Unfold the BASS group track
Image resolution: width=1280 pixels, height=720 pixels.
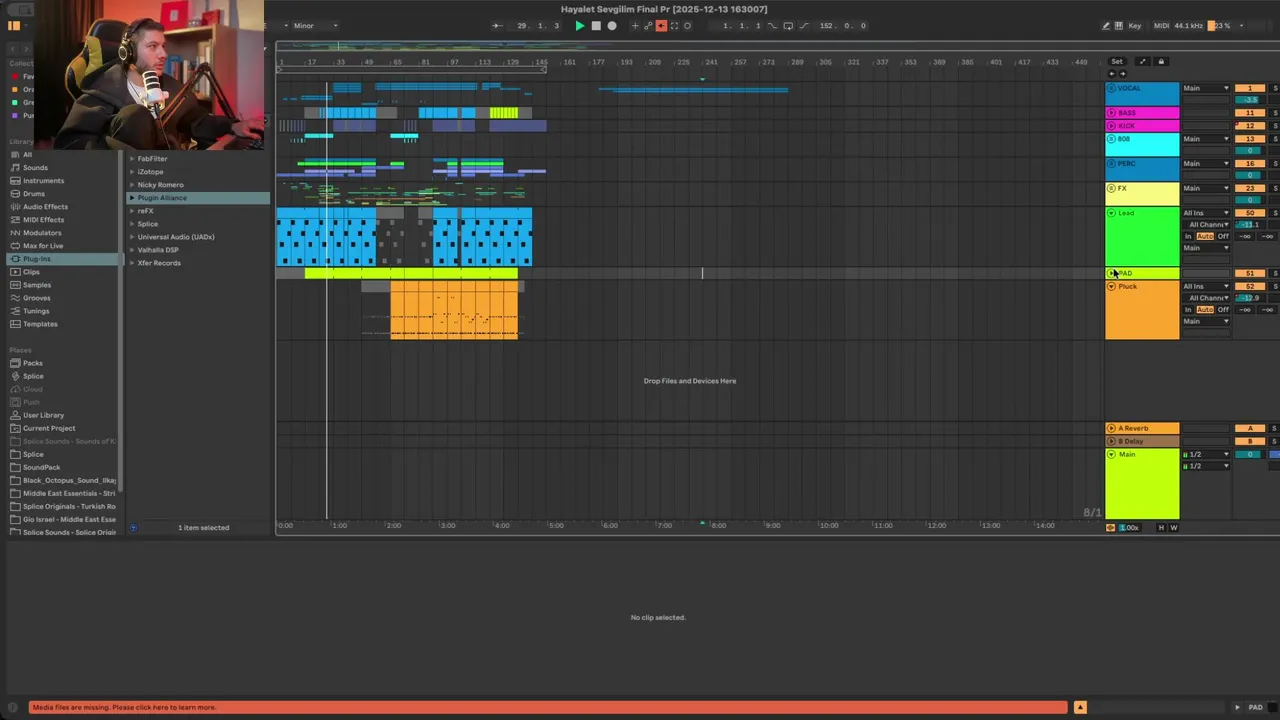click(x=1111, y=113)
